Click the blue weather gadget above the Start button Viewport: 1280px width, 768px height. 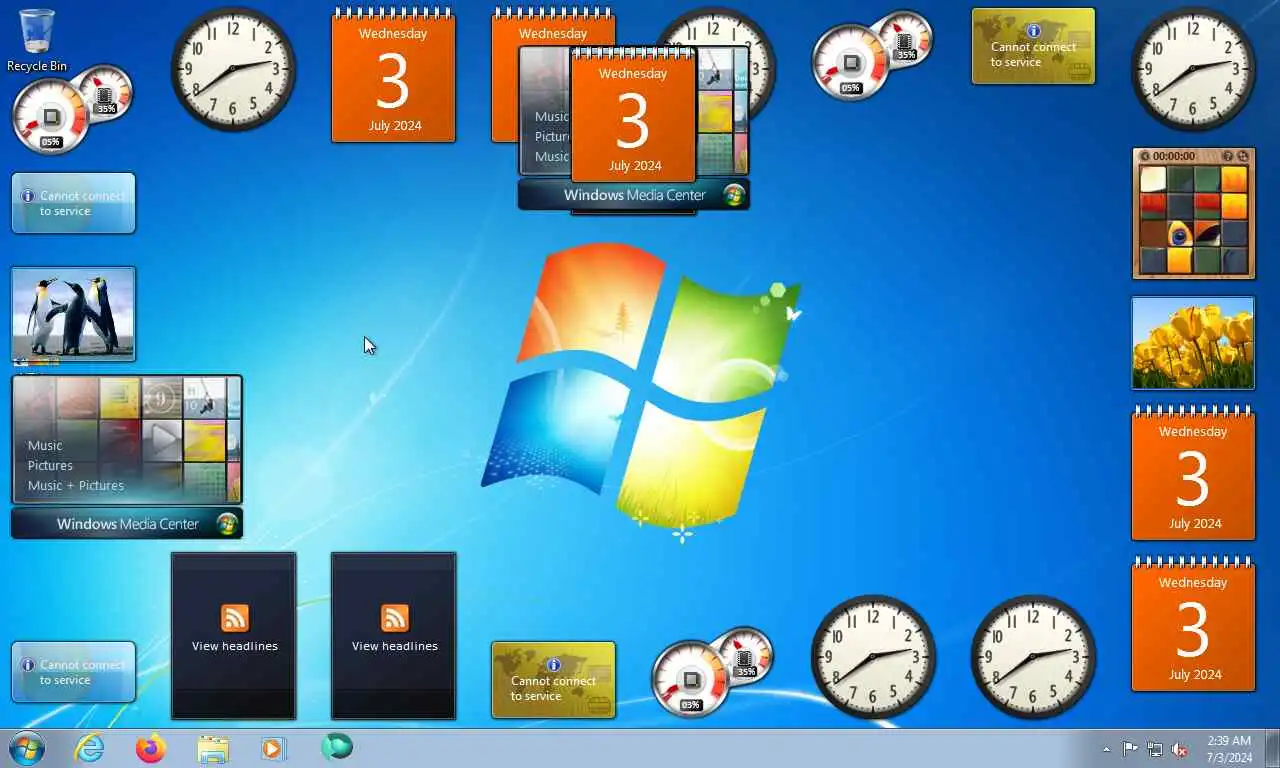click(x=73, y=672)
